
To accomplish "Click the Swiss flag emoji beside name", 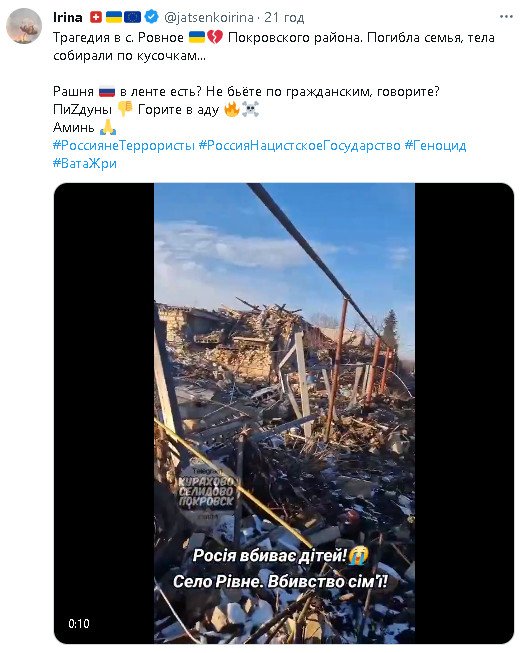I will point(96,17).
